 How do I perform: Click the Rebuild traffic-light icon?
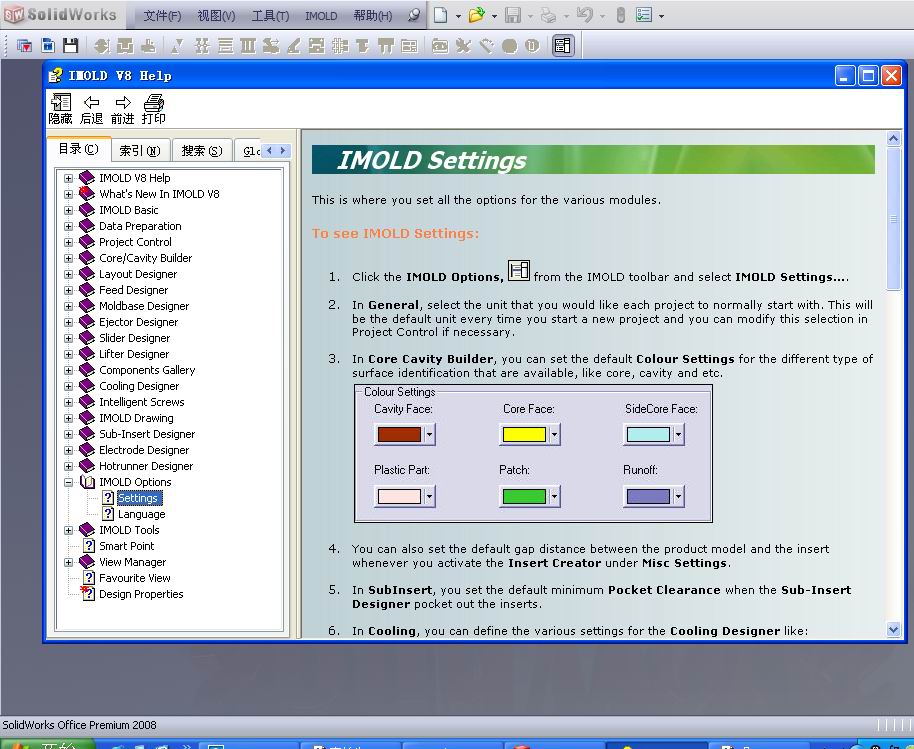[621, 15]
